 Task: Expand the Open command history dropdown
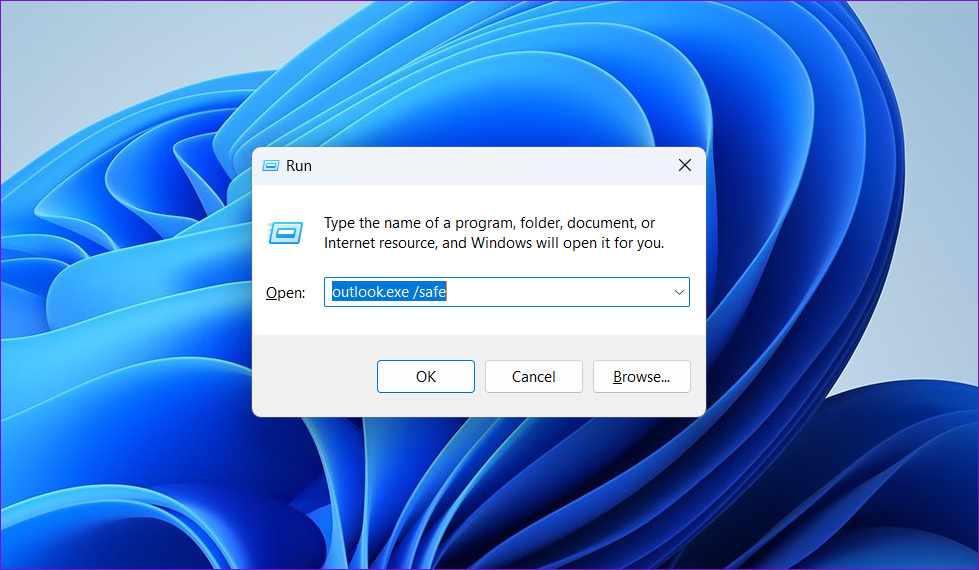(679, 292)
